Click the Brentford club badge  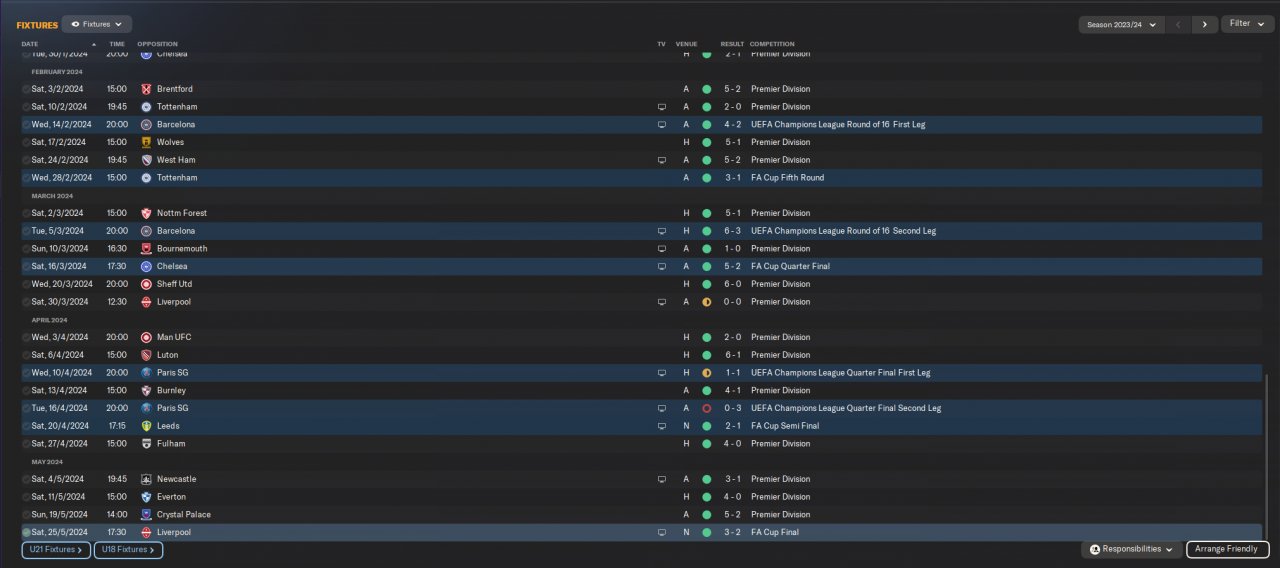[x=146, y=89]
